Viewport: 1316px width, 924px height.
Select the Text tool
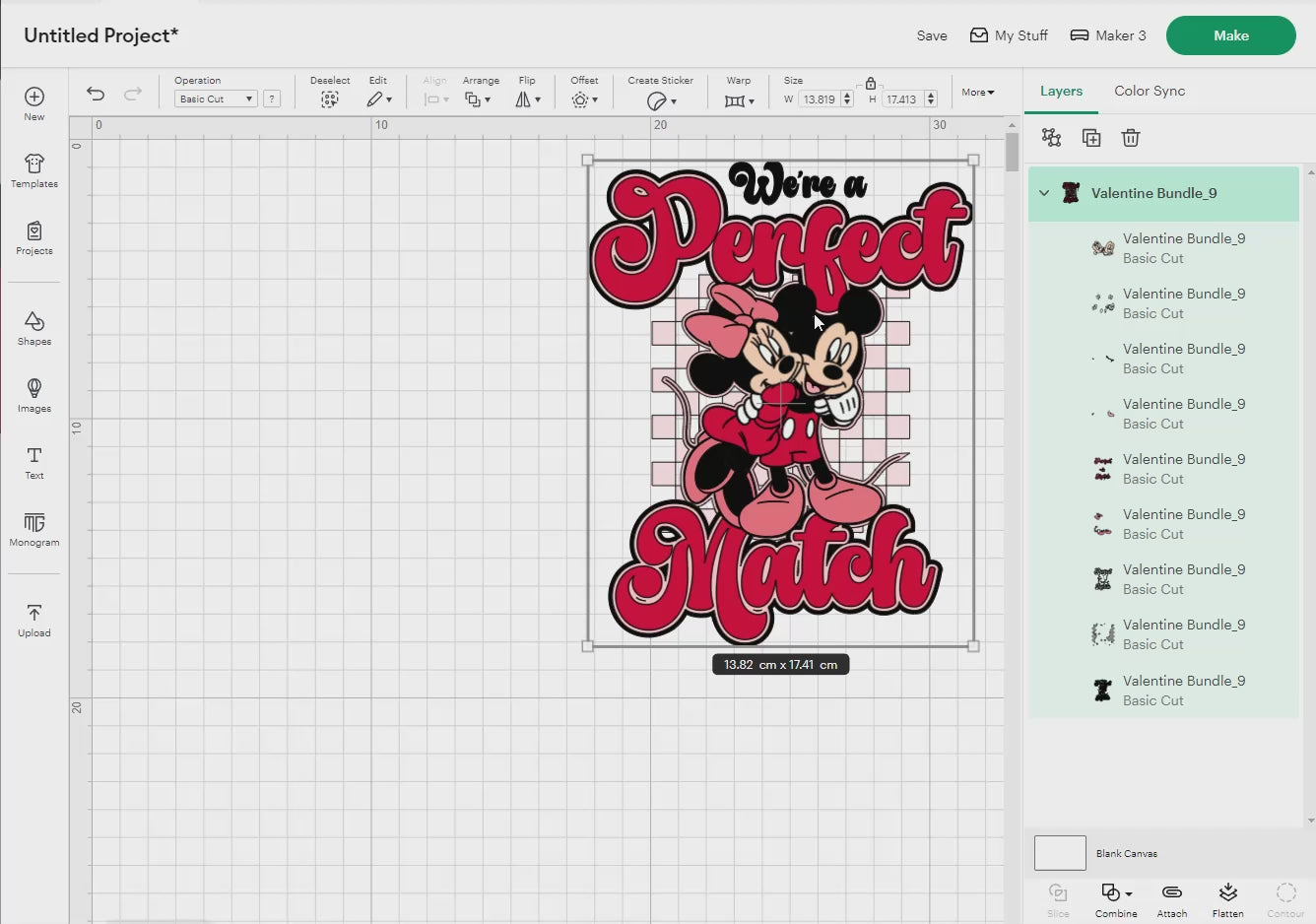(34, 462)
